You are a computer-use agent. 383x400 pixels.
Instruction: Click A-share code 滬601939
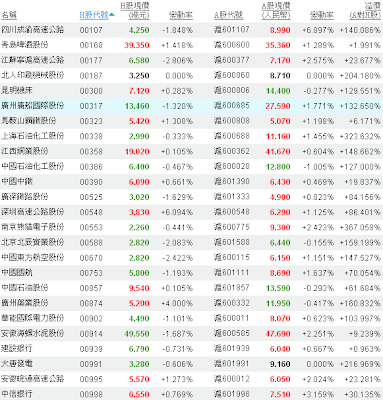232,348
